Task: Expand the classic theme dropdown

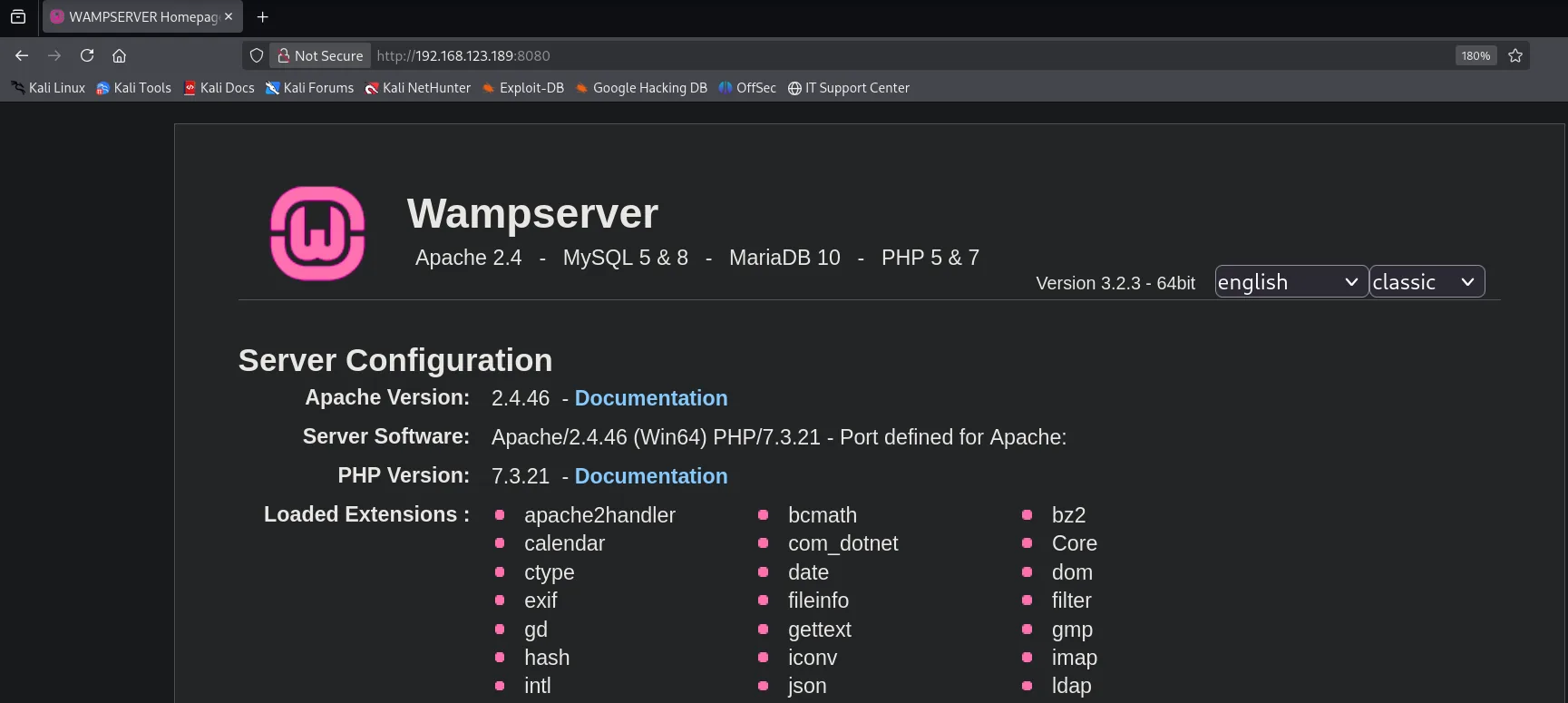Action: (1427, 281)
